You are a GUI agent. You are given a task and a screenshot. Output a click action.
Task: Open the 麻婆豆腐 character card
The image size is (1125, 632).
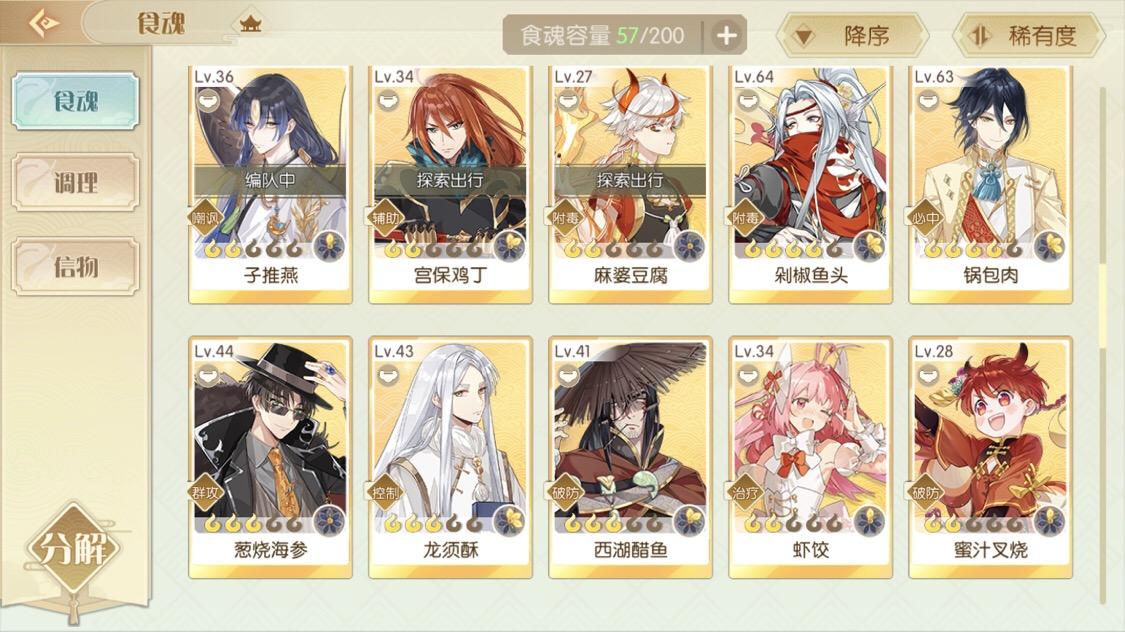630,185
